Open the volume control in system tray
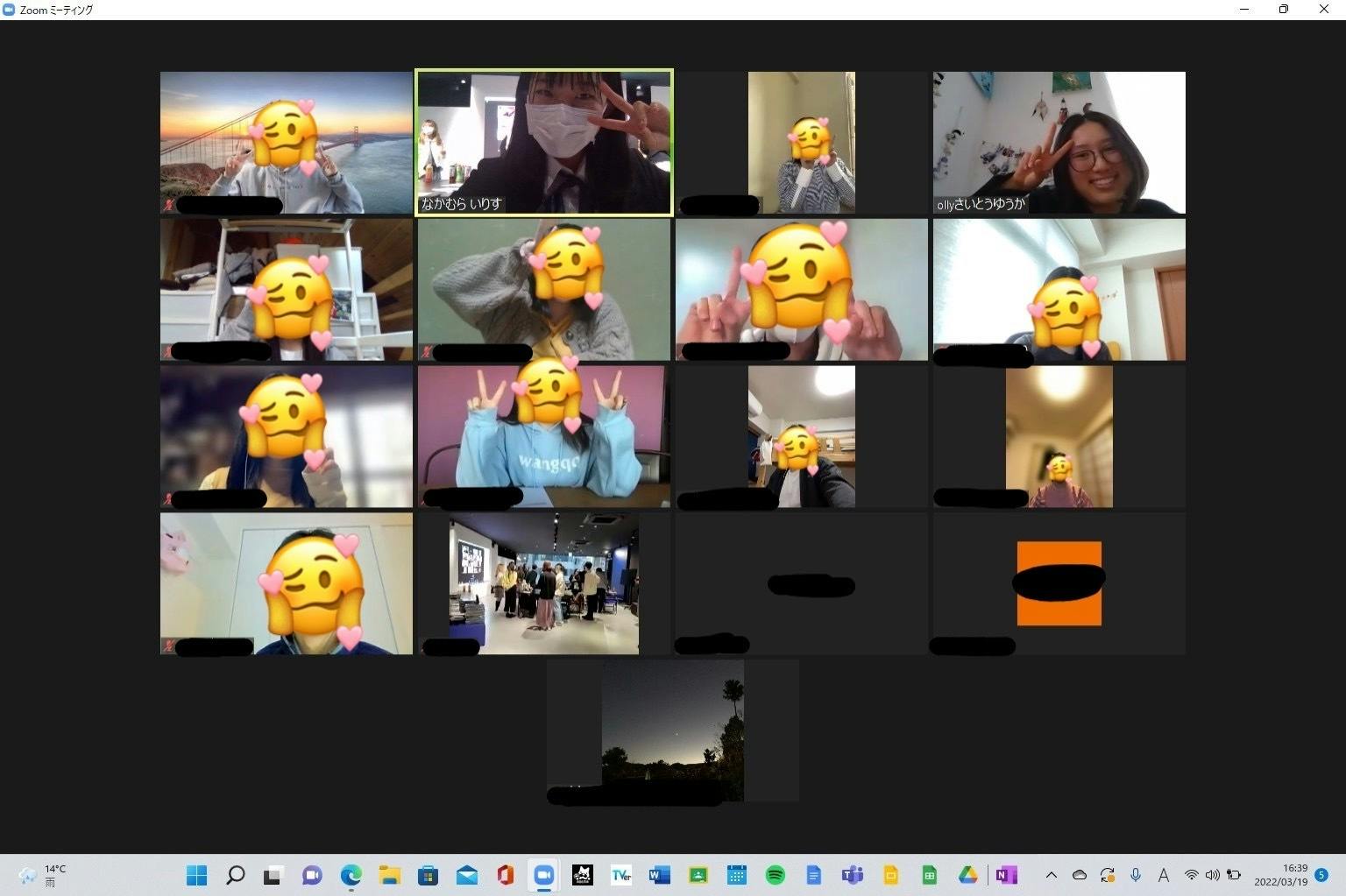This screenshot has width=1346, height=896. tap(1213, 875)
